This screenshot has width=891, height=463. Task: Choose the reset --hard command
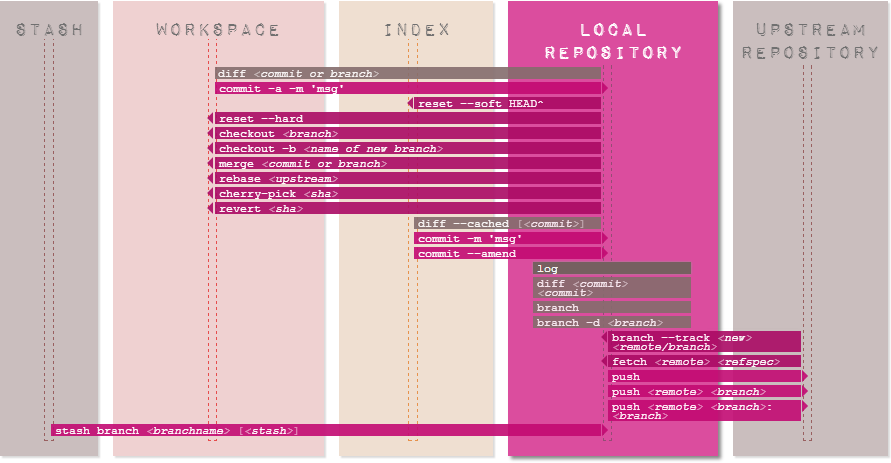(408, 119)
